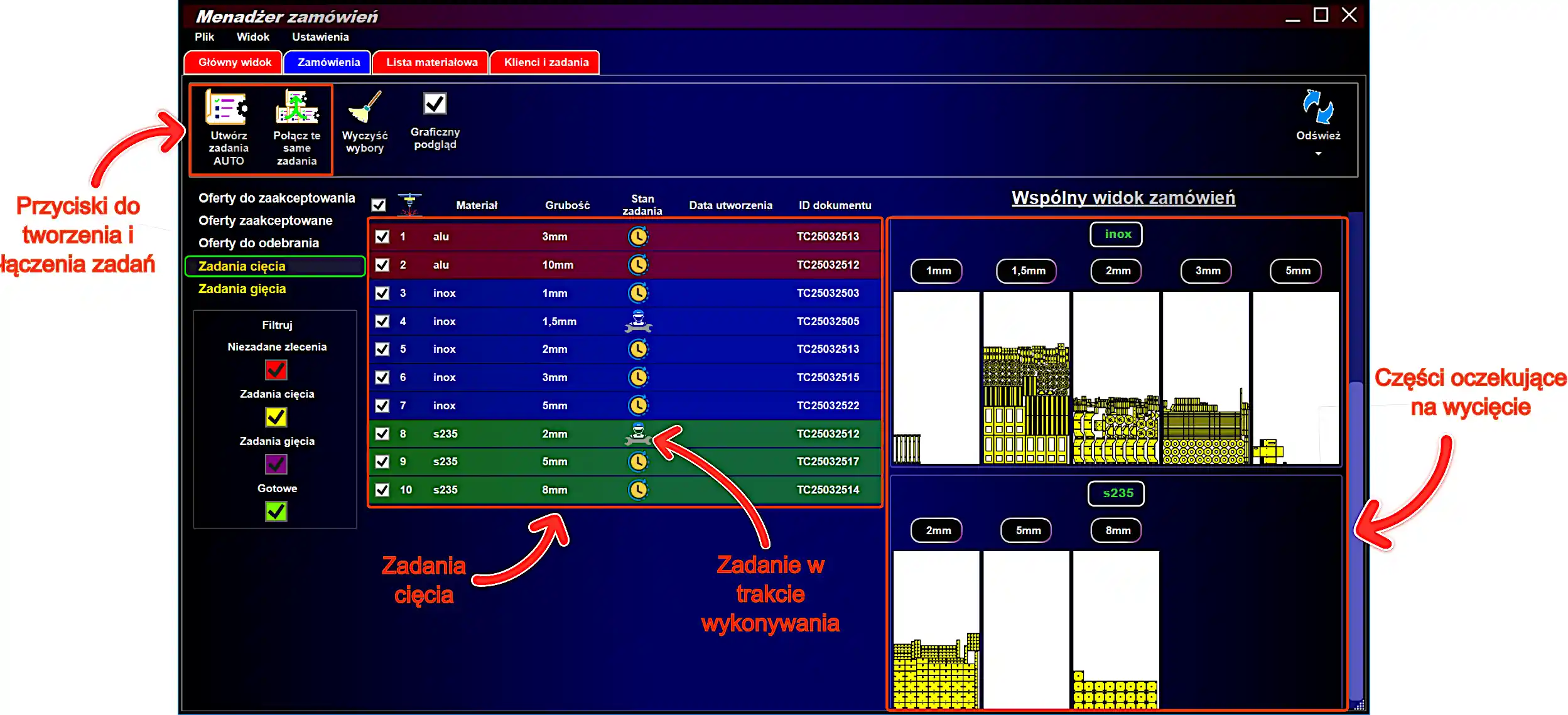Expand the dropdown arrow under Odśwież

click(1318, 154)
